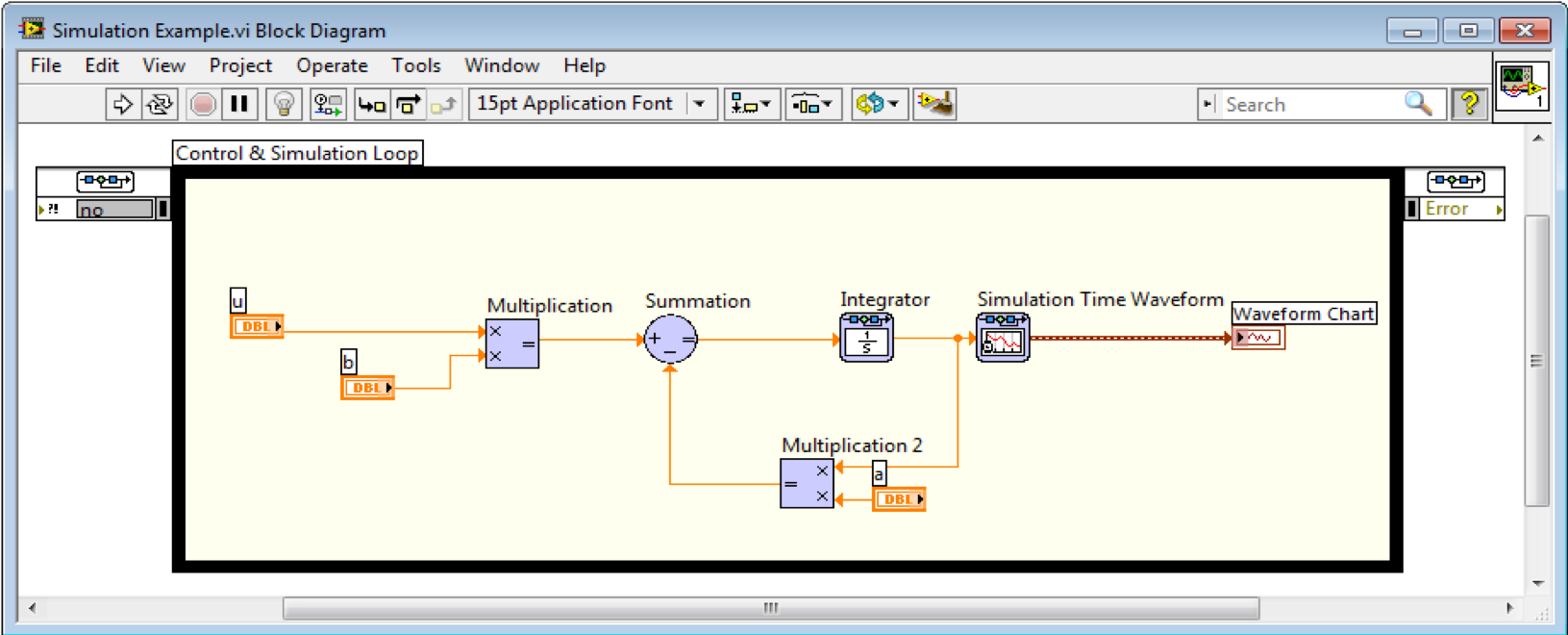The height and width of the screenshot is (635, 1568).
Task: Select the u DBL control terminal
Action: coord(257,327)
